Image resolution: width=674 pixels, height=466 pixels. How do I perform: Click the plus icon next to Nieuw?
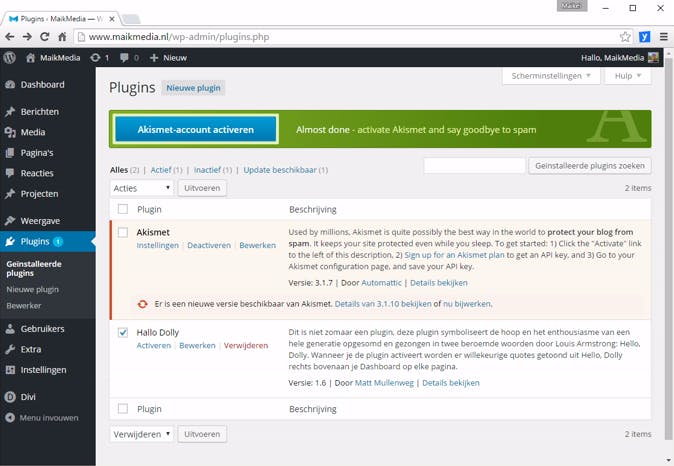154,58
